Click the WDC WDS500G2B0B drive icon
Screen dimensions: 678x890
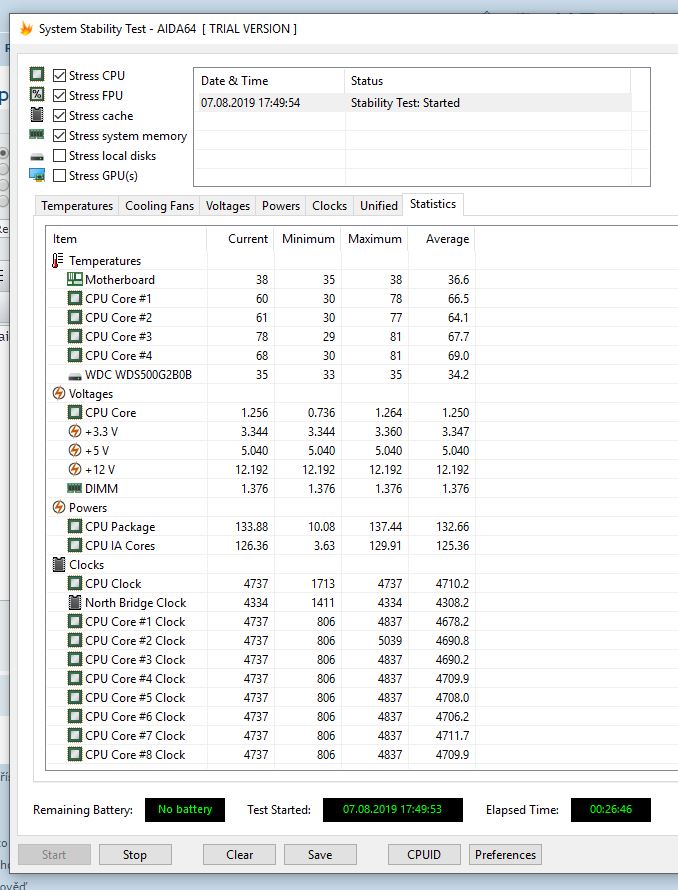(x=74, y=376)
